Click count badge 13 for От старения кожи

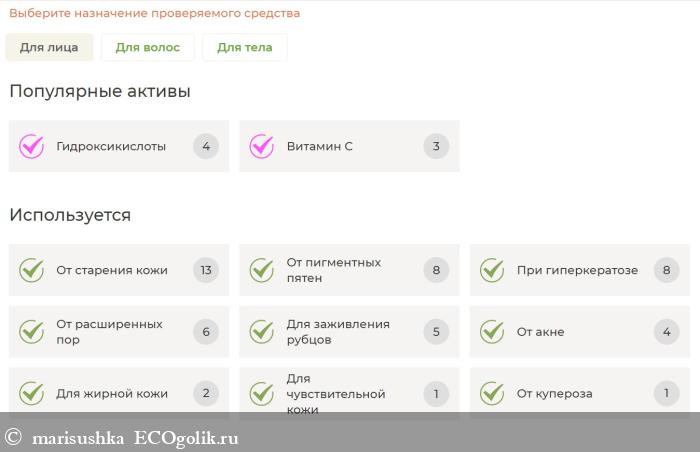click(x=206, y=270)
